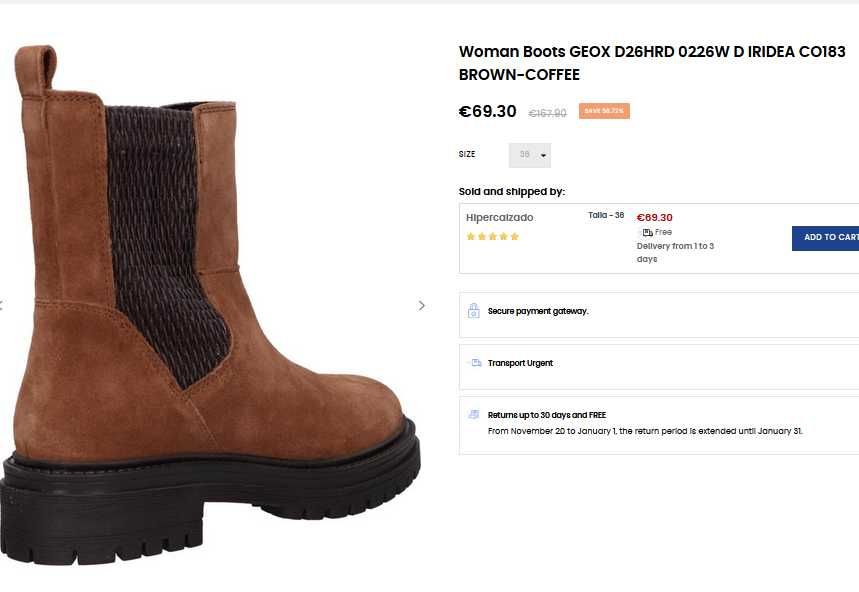Click the crossed-out original price

tap(547, 113)
